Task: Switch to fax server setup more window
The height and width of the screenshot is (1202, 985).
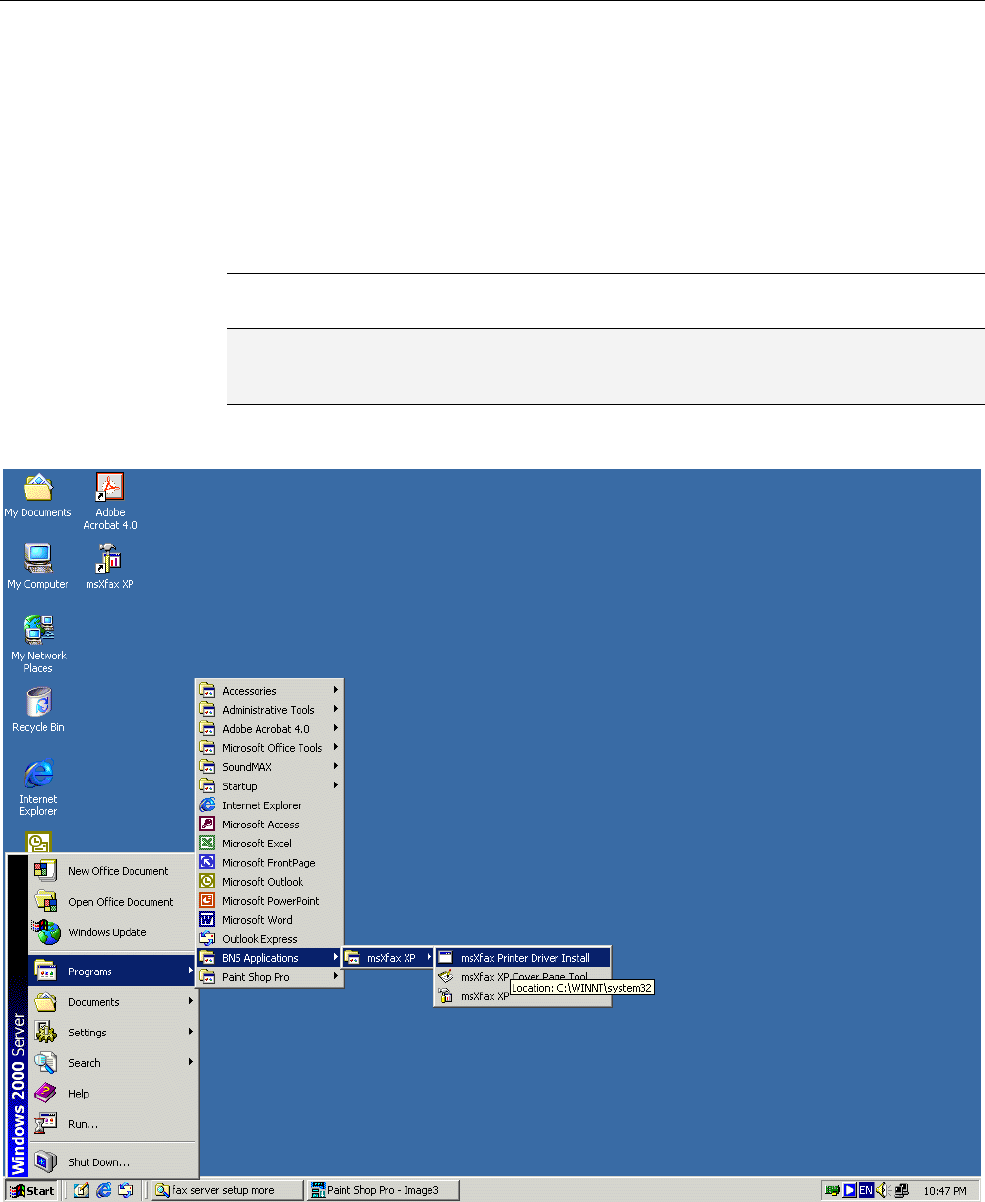Action: (x=227, y=1190)
